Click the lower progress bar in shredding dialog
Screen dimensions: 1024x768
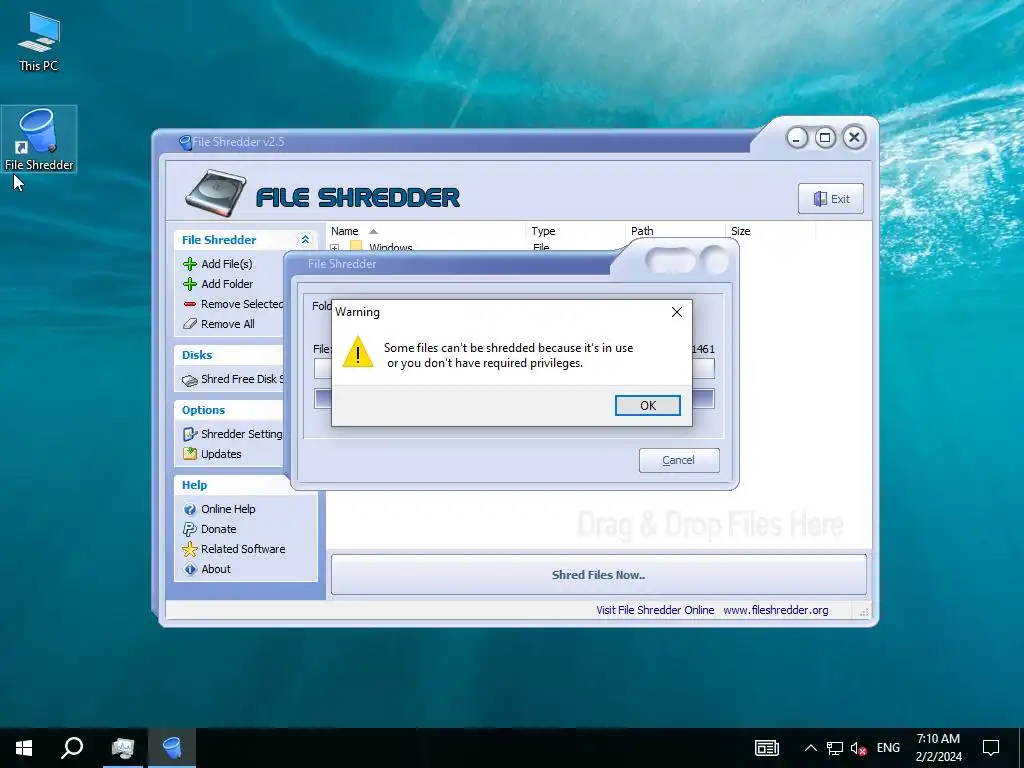tap(514, 399)
